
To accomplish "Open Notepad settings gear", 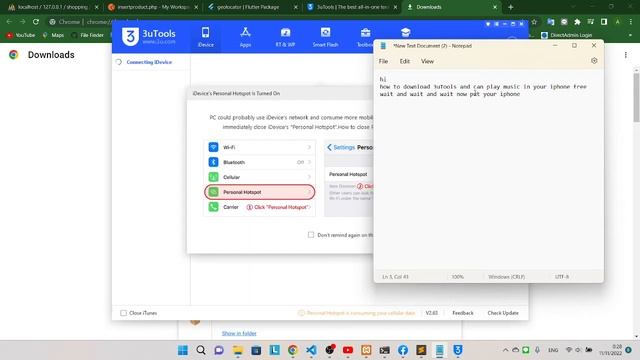I will pyautogui.click(x=594, y=61).
